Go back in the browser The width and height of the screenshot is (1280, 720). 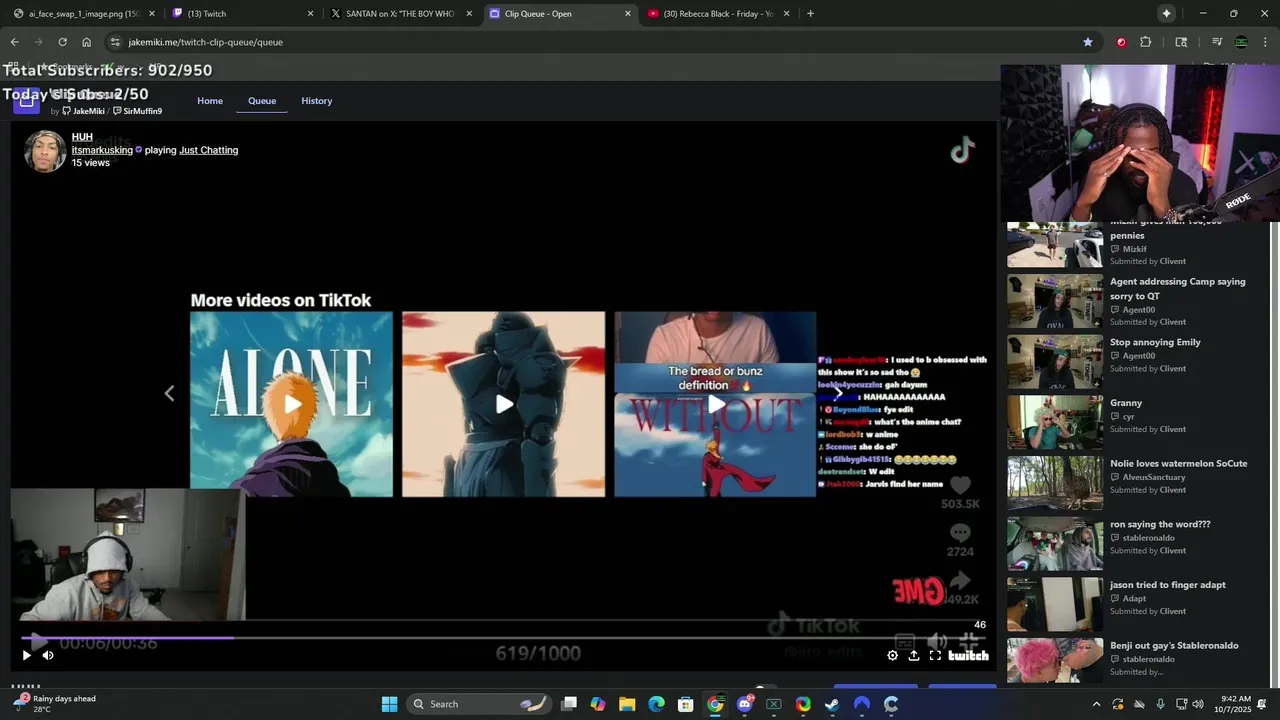pyautogui.click(x=14, y=42)
